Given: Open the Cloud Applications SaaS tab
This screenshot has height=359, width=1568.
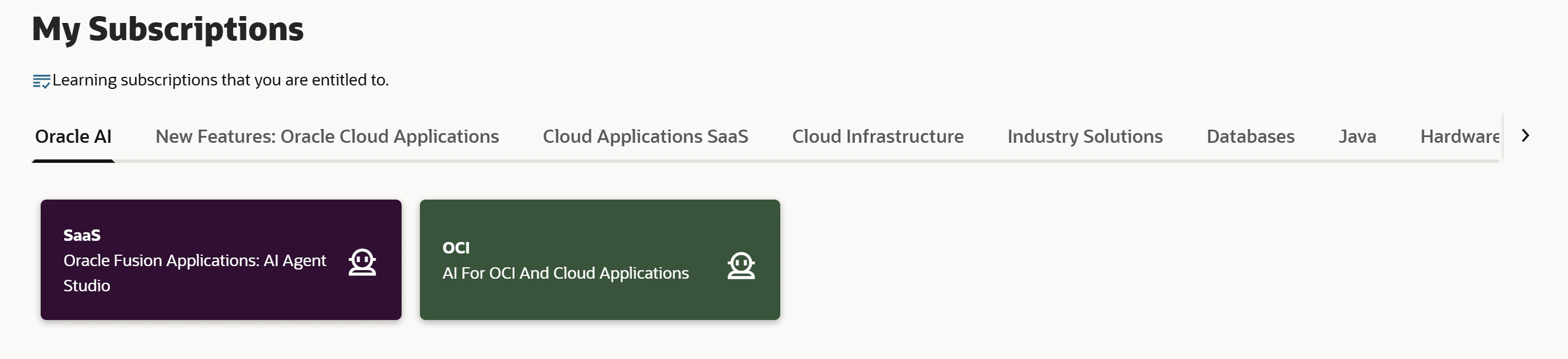Looking at the screenshot, I should click(x=645, y=136).
